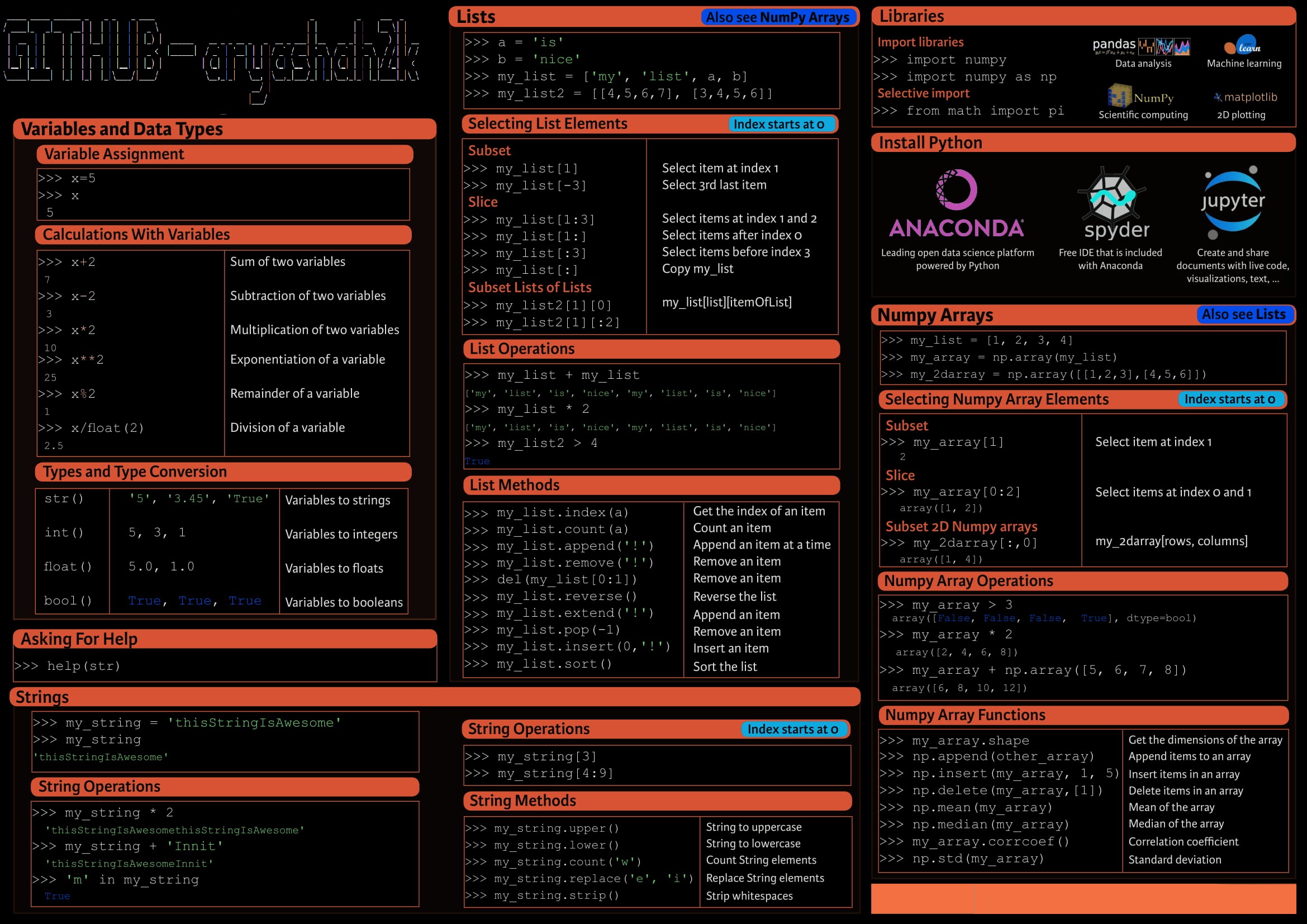Click the pandas logo

pyautogui.click(x=1142, y=45)
